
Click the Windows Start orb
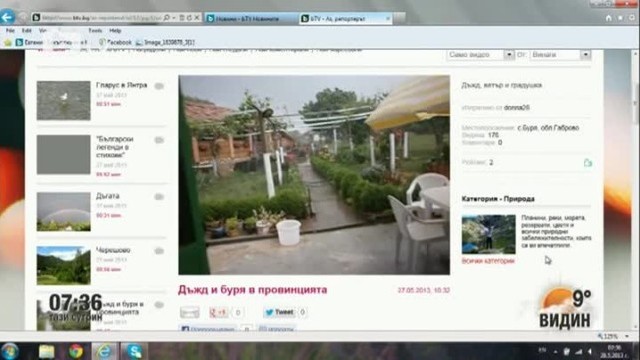(x=9, y=351)
